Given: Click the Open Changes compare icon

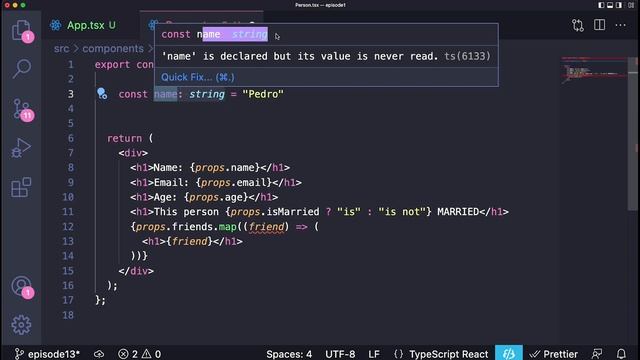Looking at the screenshot, I should [x=578, y=25].
